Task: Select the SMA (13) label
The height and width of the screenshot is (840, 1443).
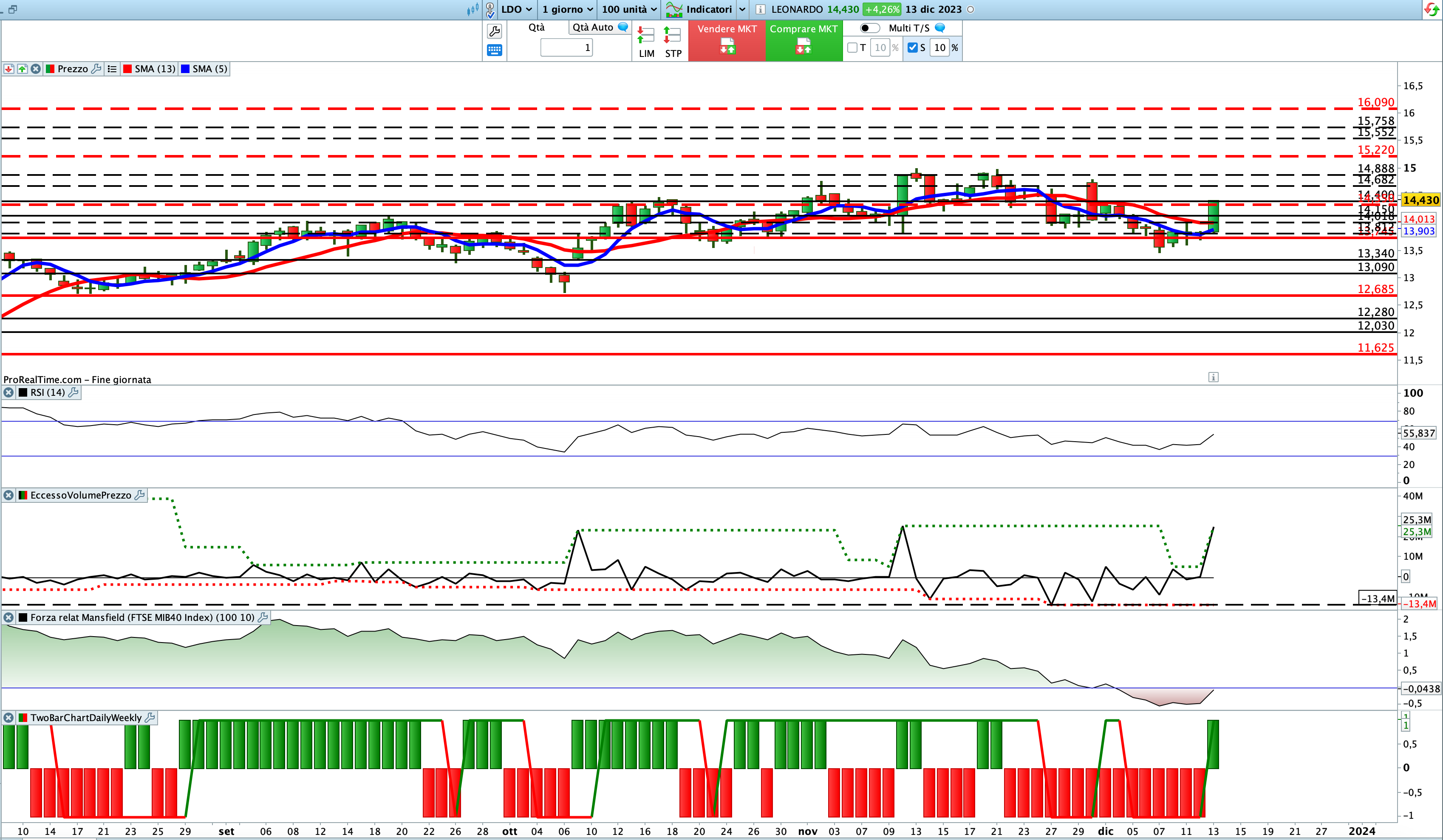Action: 155,69
